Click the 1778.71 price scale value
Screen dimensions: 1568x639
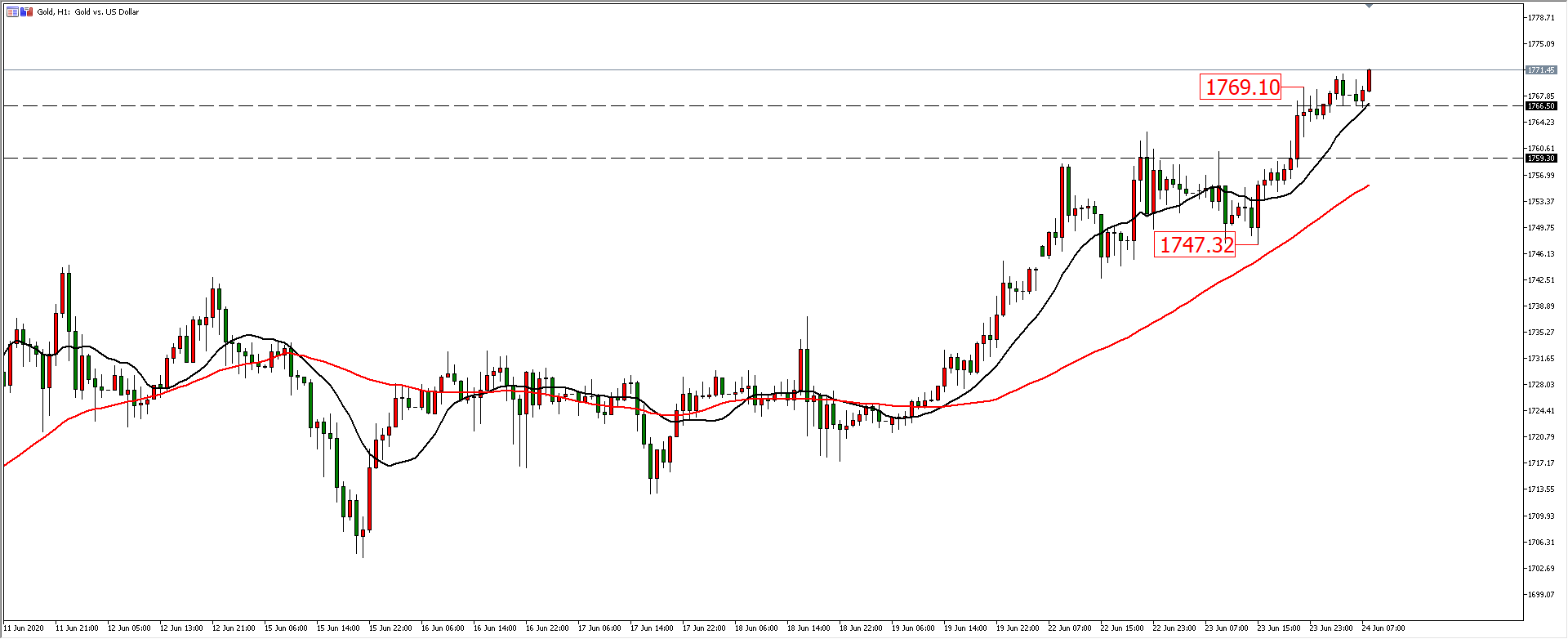click(x=1541, y=18)
